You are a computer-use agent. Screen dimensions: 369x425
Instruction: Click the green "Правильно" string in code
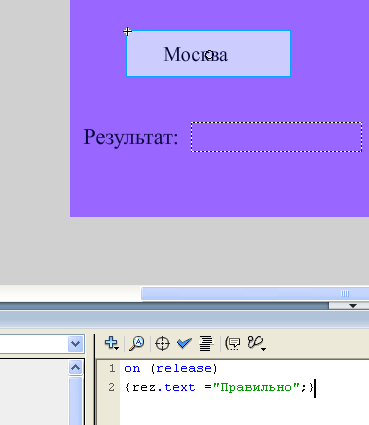click(256, 387)
